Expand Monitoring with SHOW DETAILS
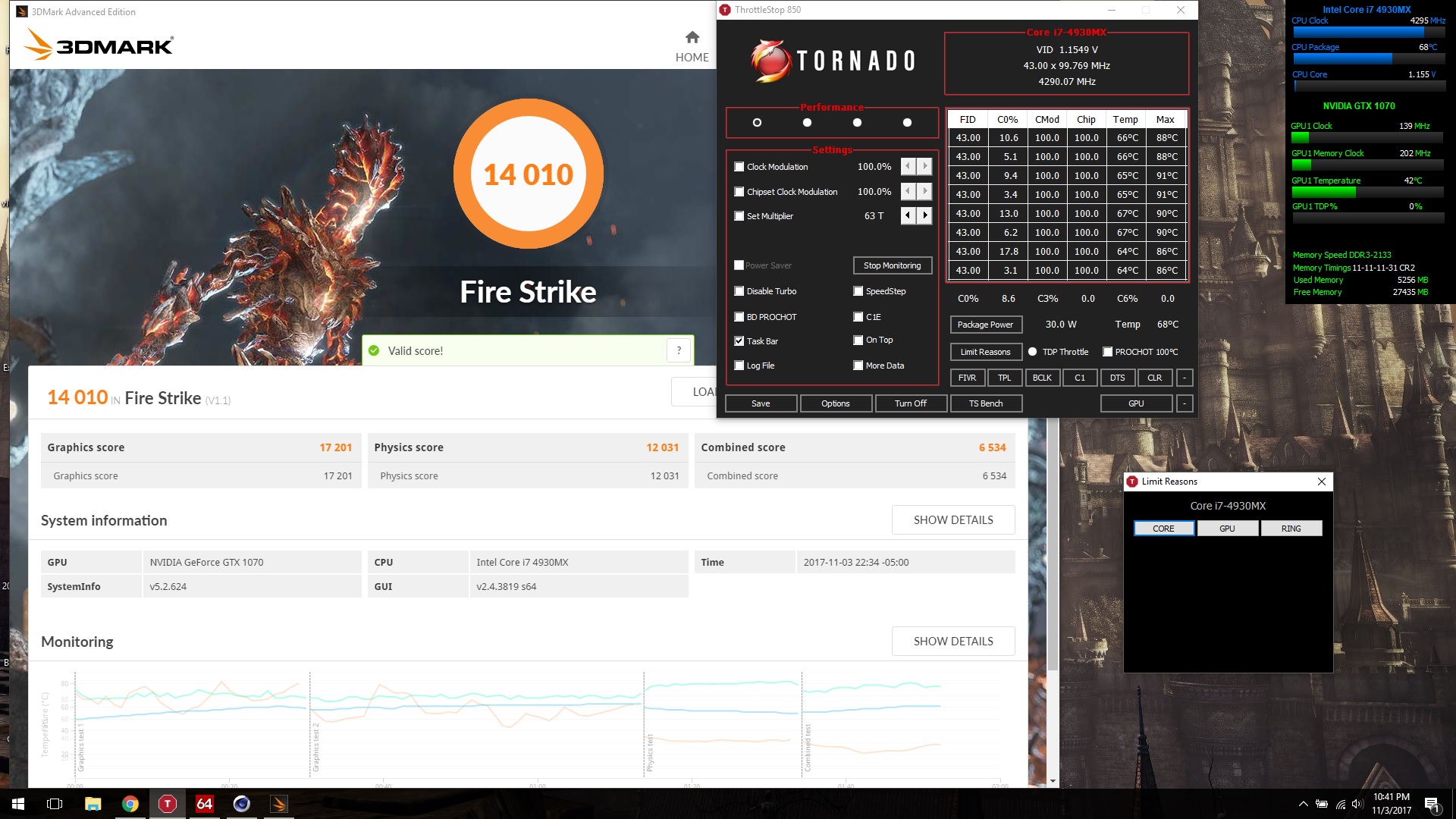1456x819 pixels. tap(952, 642)
